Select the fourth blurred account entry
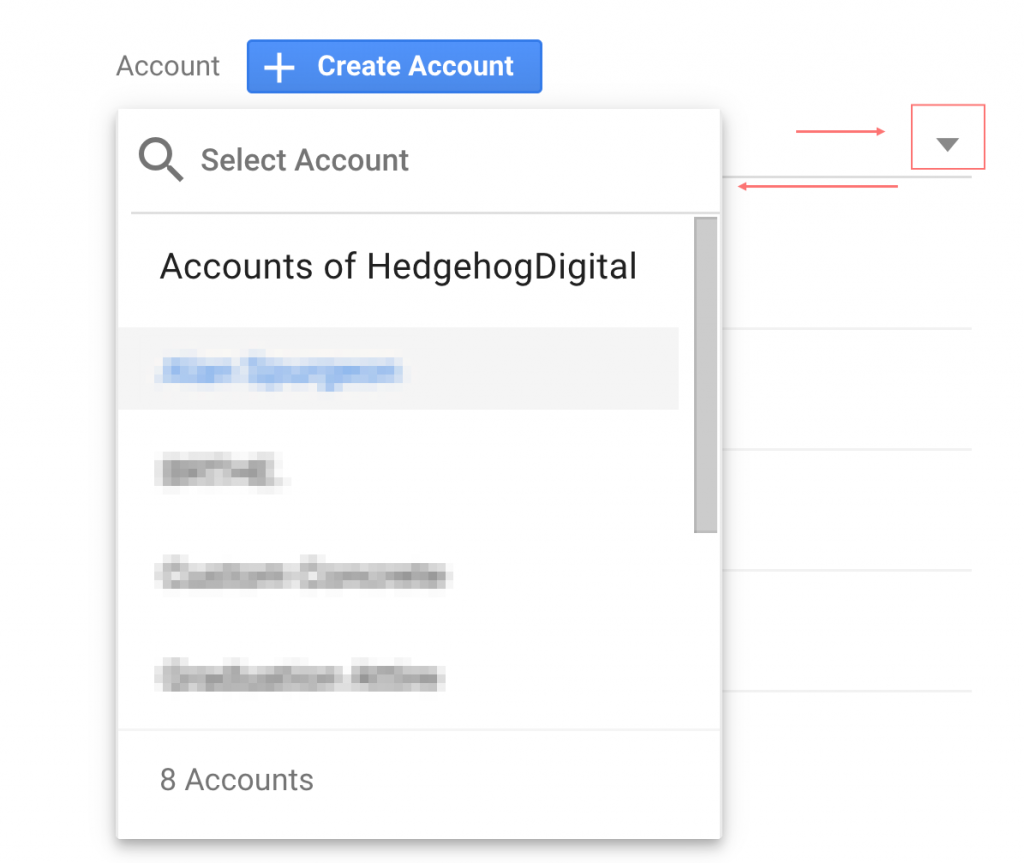This screenshot has width=1024, height=863. click(300, 676)
